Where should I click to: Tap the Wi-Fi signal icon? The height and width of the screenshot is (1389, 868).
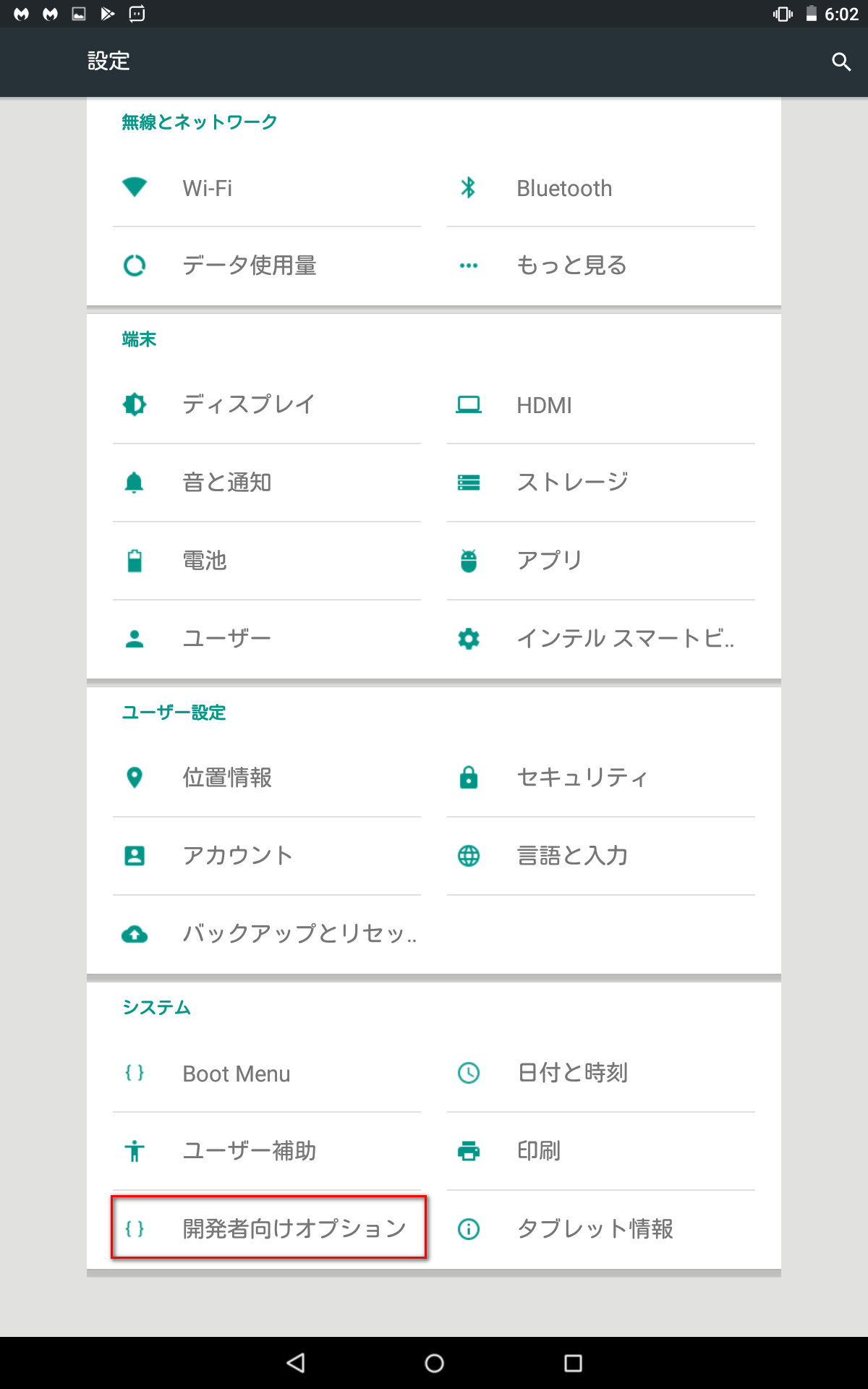click(x=135, y=187)
